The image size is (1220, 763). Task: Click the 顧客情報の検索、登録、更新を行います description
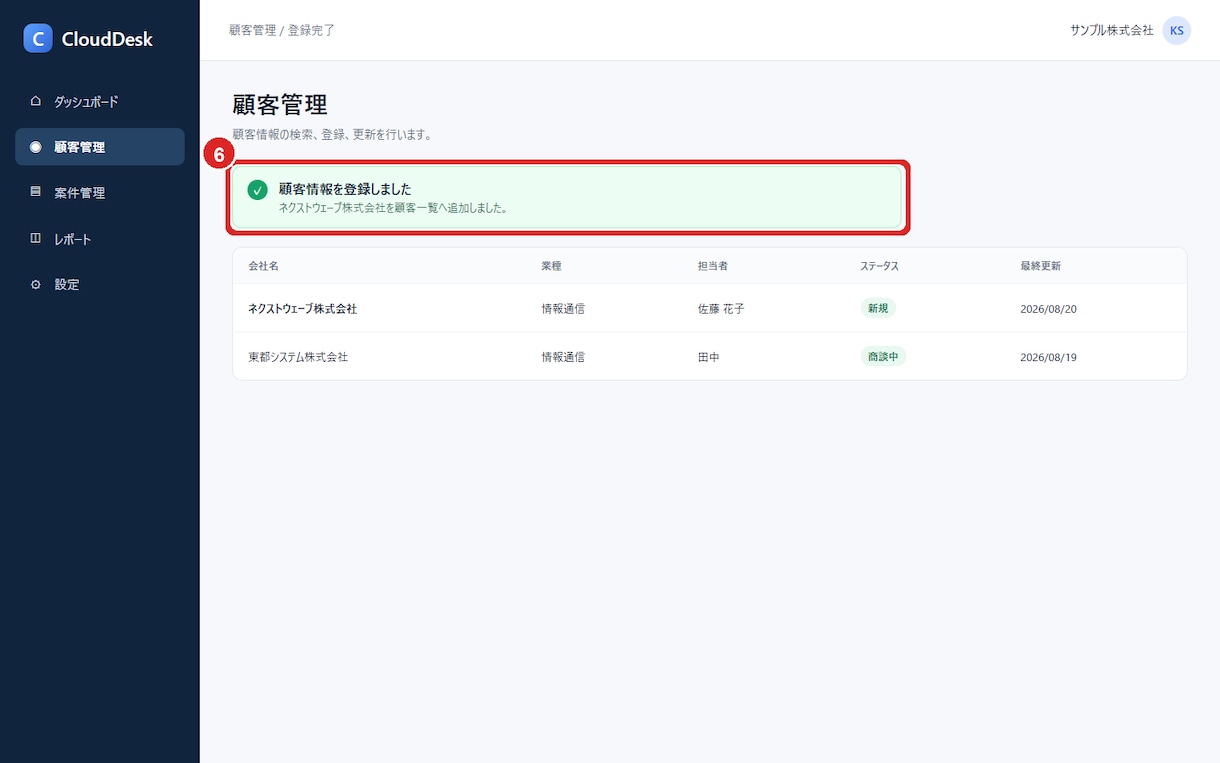[332, 134]
